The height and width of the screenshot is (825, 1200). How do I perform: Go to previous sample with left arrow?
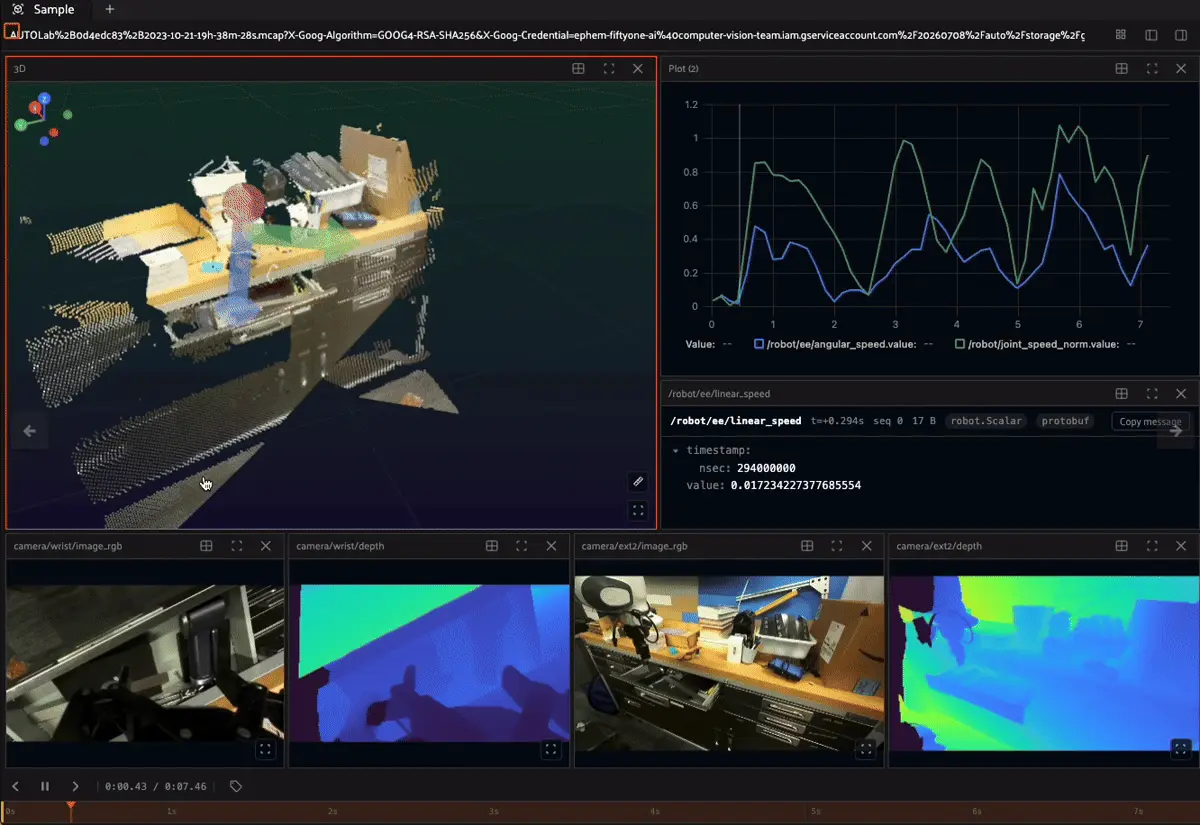click(x=30, y=431)
